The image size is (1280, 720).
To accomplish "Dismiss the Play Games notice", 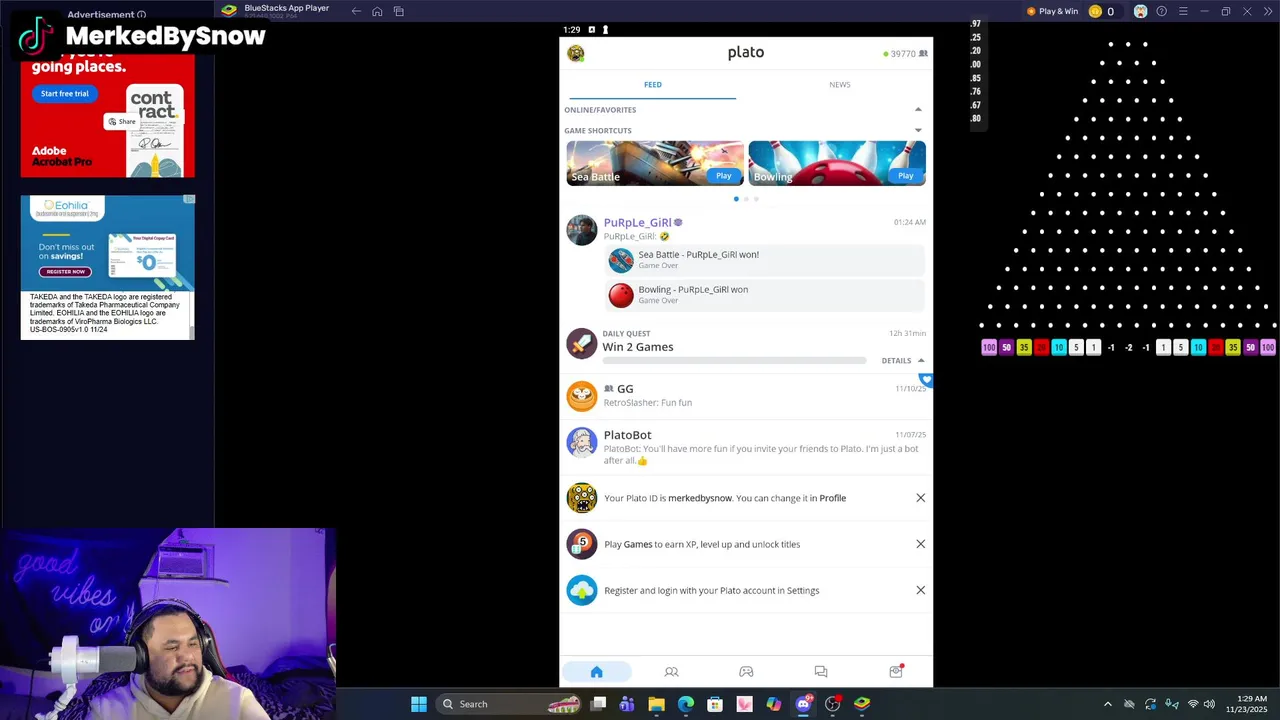I will pyautogui.click(x=921, y=544).
